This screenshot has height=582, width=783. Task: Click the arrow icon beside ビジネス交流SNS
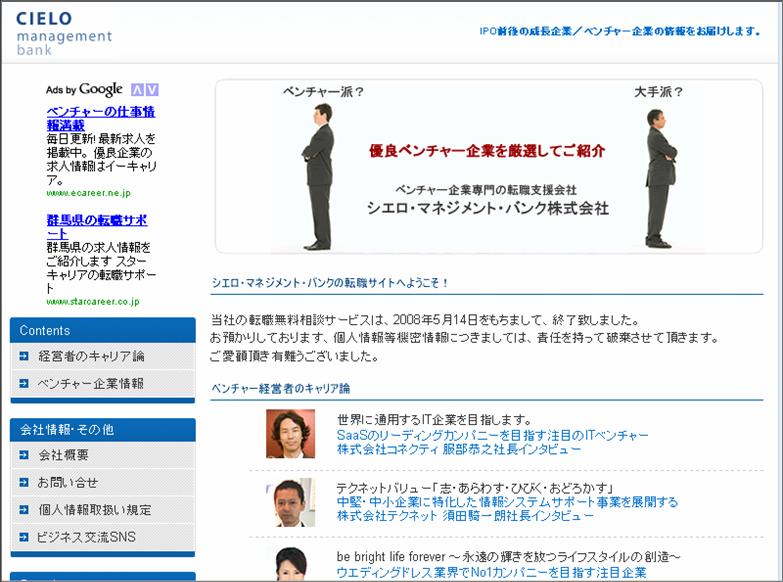tap(23, 537)
